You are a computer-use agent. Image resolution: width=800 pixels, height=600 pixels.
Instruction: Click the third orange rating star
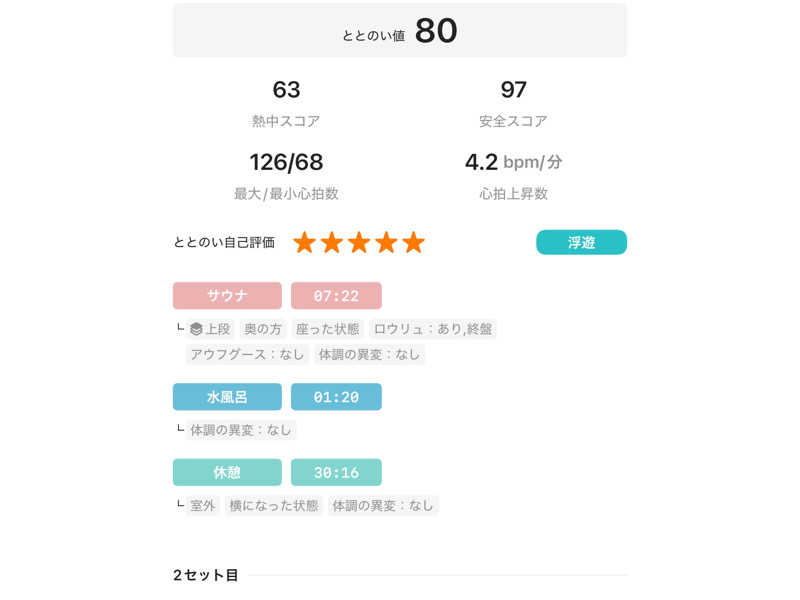point(359,243)
